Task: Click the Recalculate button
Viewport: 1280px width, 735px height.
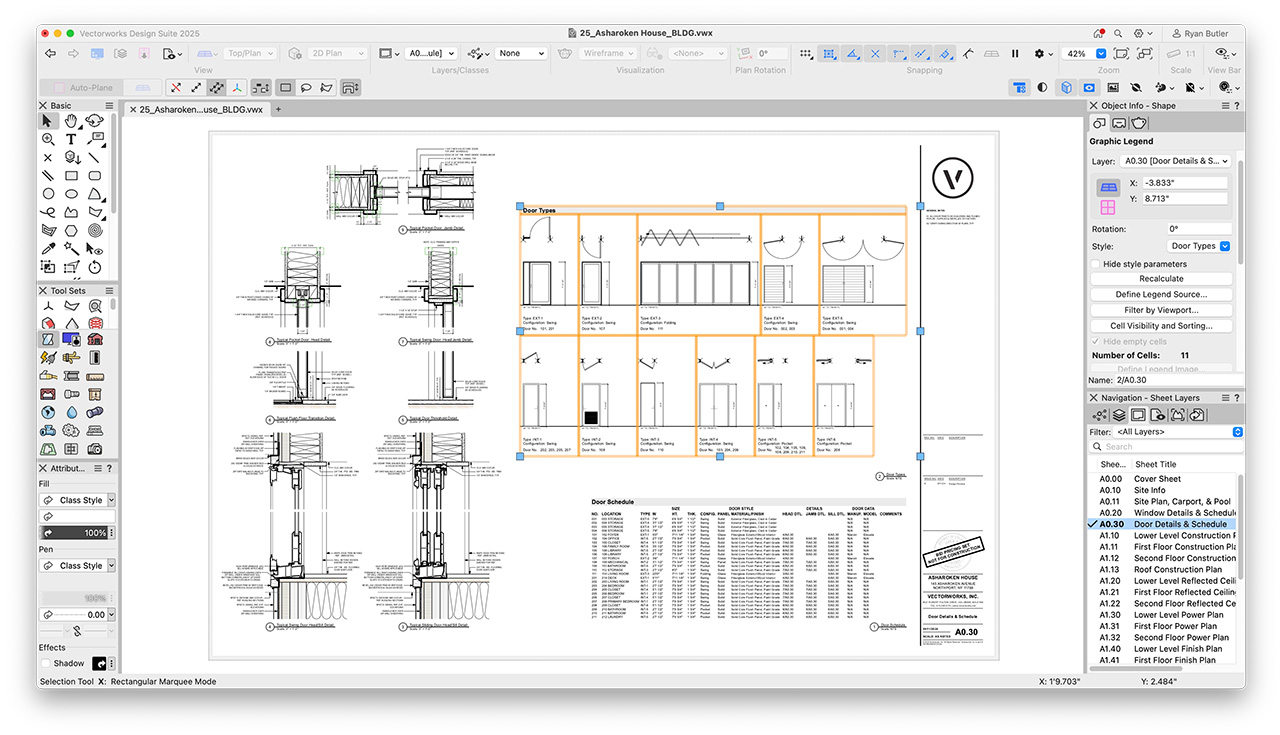Action: 1160,279
